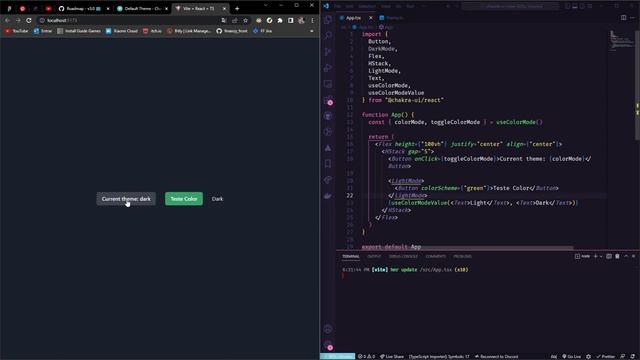Viewport: 640px width, 360px height.
Task: Open the pinned YouTube tab
Action: (x=48, y=8)
